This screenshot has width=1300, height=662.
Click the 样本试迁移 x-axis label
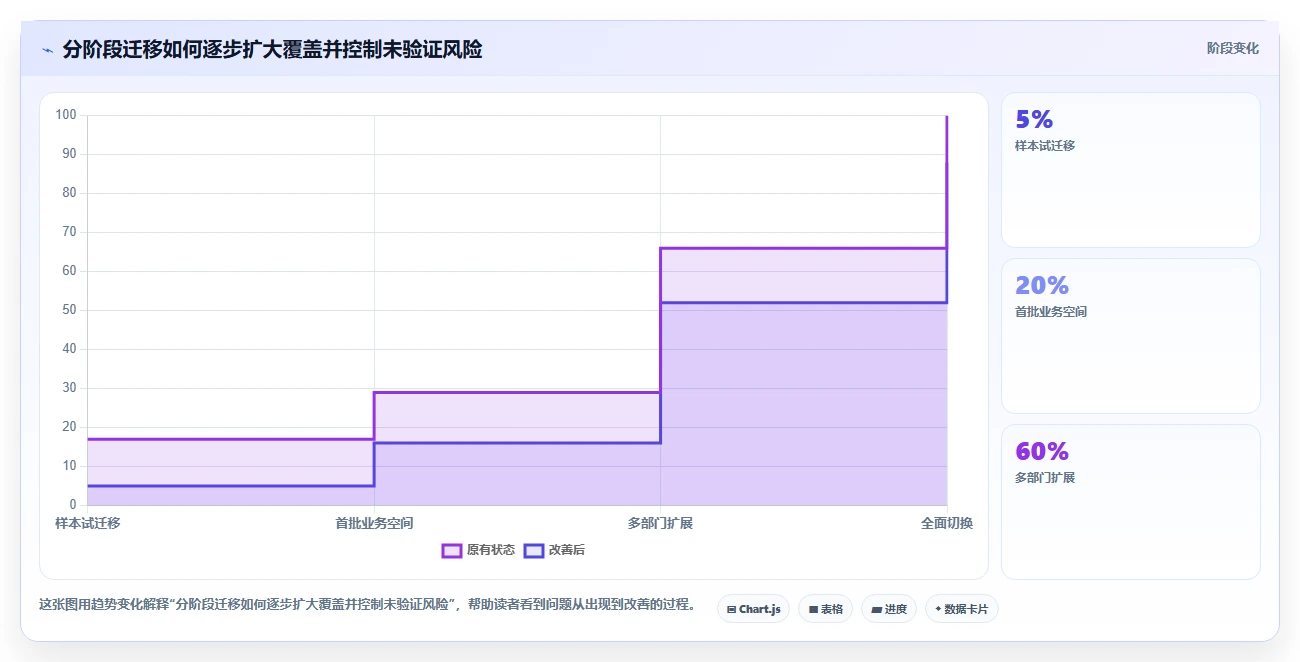[88, 523]
